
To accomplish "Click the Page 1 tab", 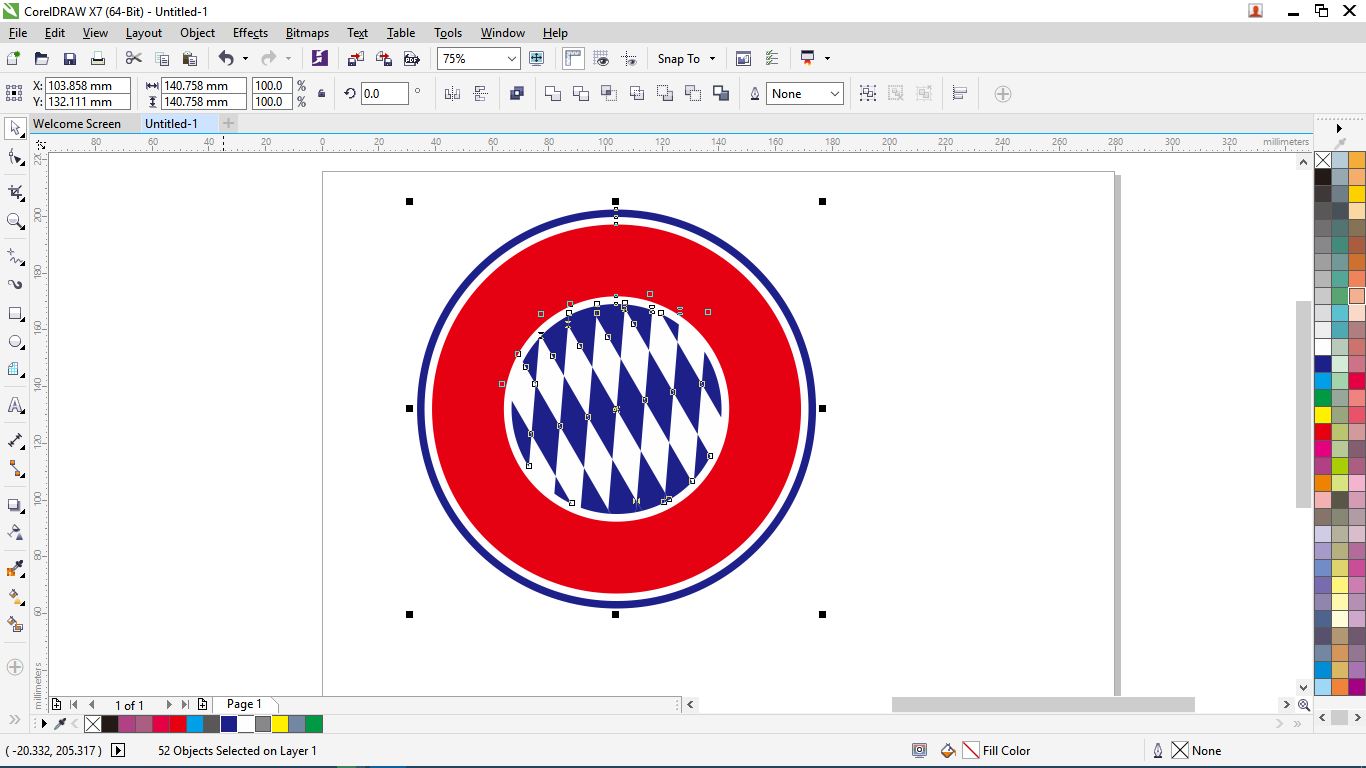I will (x=244, y=705).
